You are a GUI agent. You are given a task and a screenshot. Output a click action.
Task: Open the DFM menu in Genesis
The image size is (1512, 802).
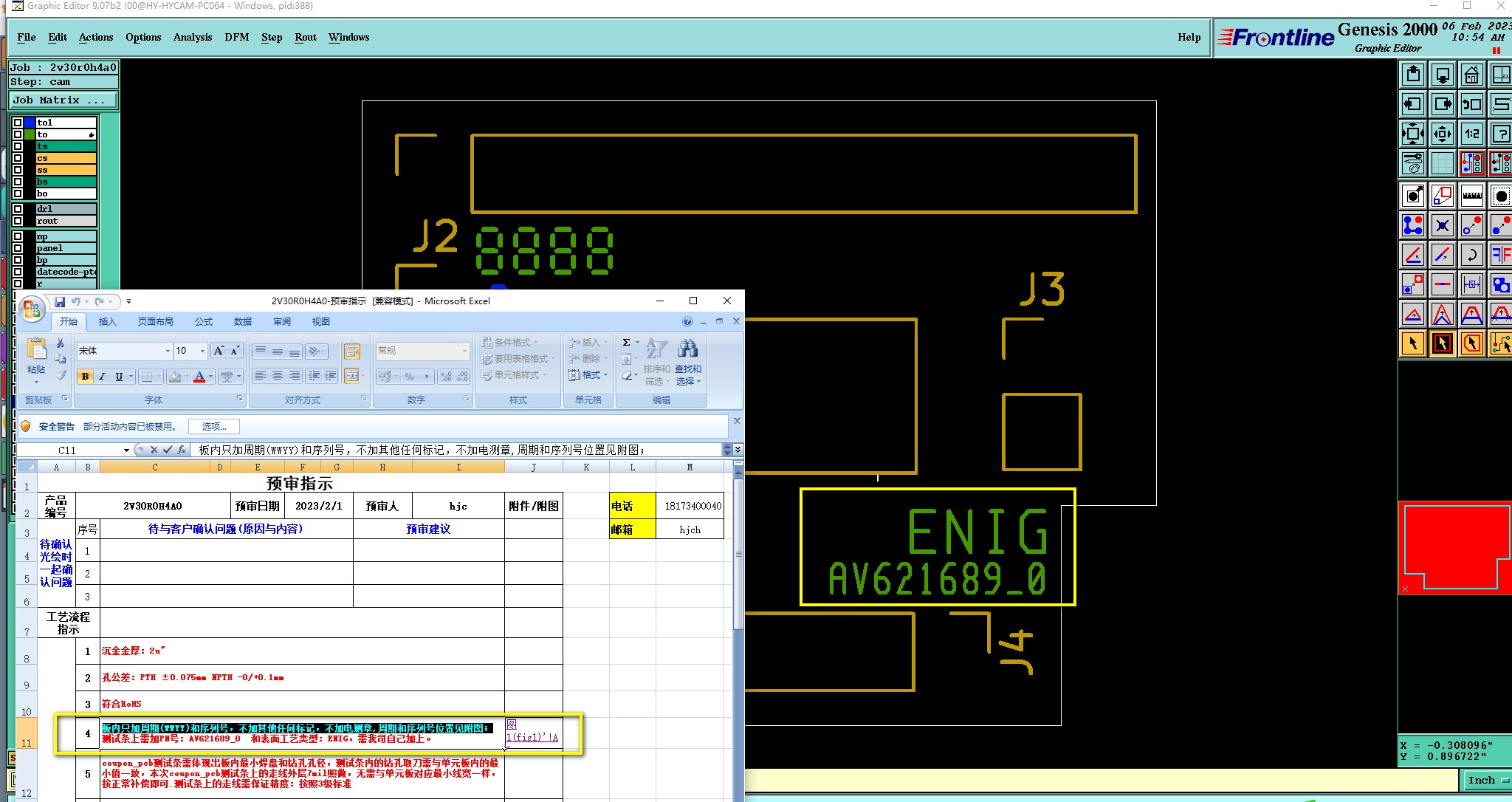tap(236, 37)
